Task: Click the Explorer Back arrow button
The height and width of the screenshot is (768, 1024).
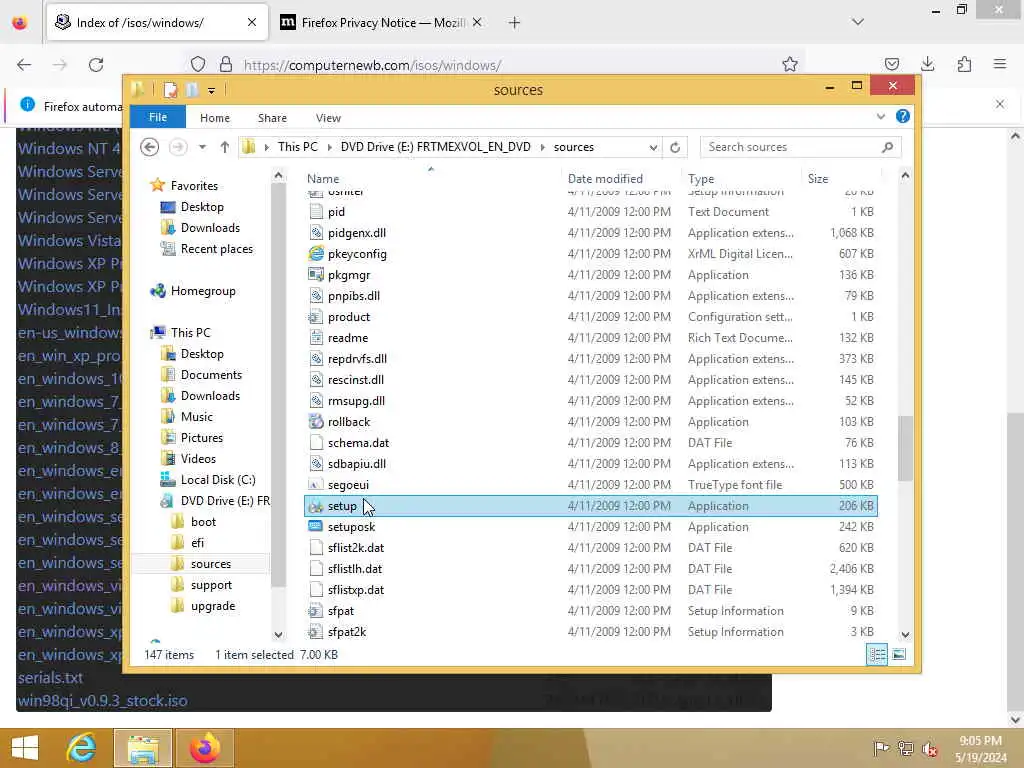Action: click(x=150, y=147)
